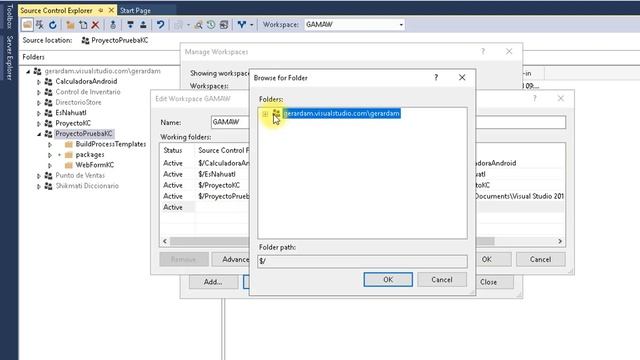Click the BuildProcessTemplates folder icon
This screenshot has width=640, height=360.
point(69,144)
